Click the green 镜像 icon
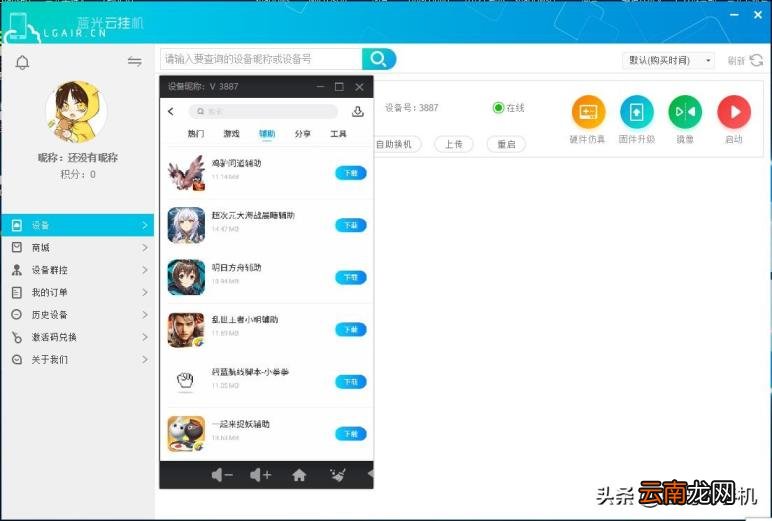This screenshot has height=521, width=772. [x=685, y=112]
